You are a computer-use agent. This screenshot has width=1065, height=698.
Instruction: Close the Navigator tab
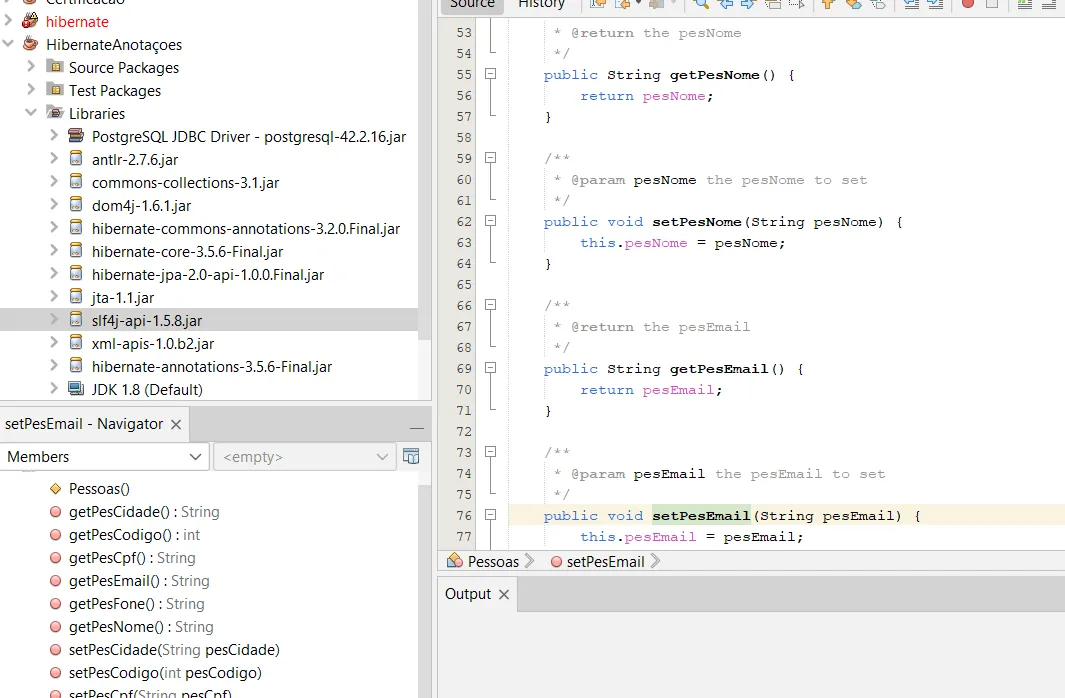point(176,424)
